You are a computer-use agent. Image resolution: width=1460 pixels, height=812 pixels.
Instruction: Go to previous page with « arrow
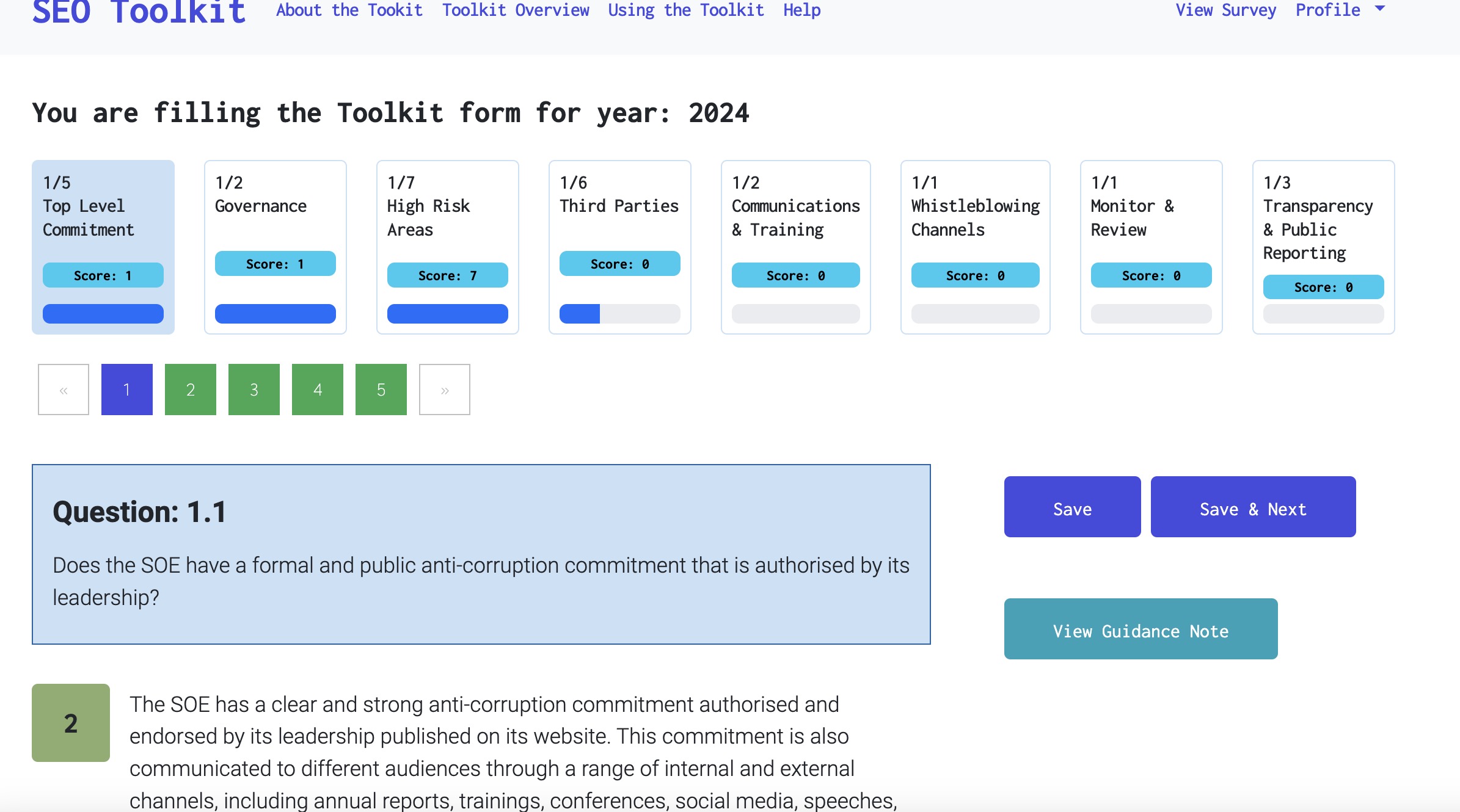pos(64,390)
